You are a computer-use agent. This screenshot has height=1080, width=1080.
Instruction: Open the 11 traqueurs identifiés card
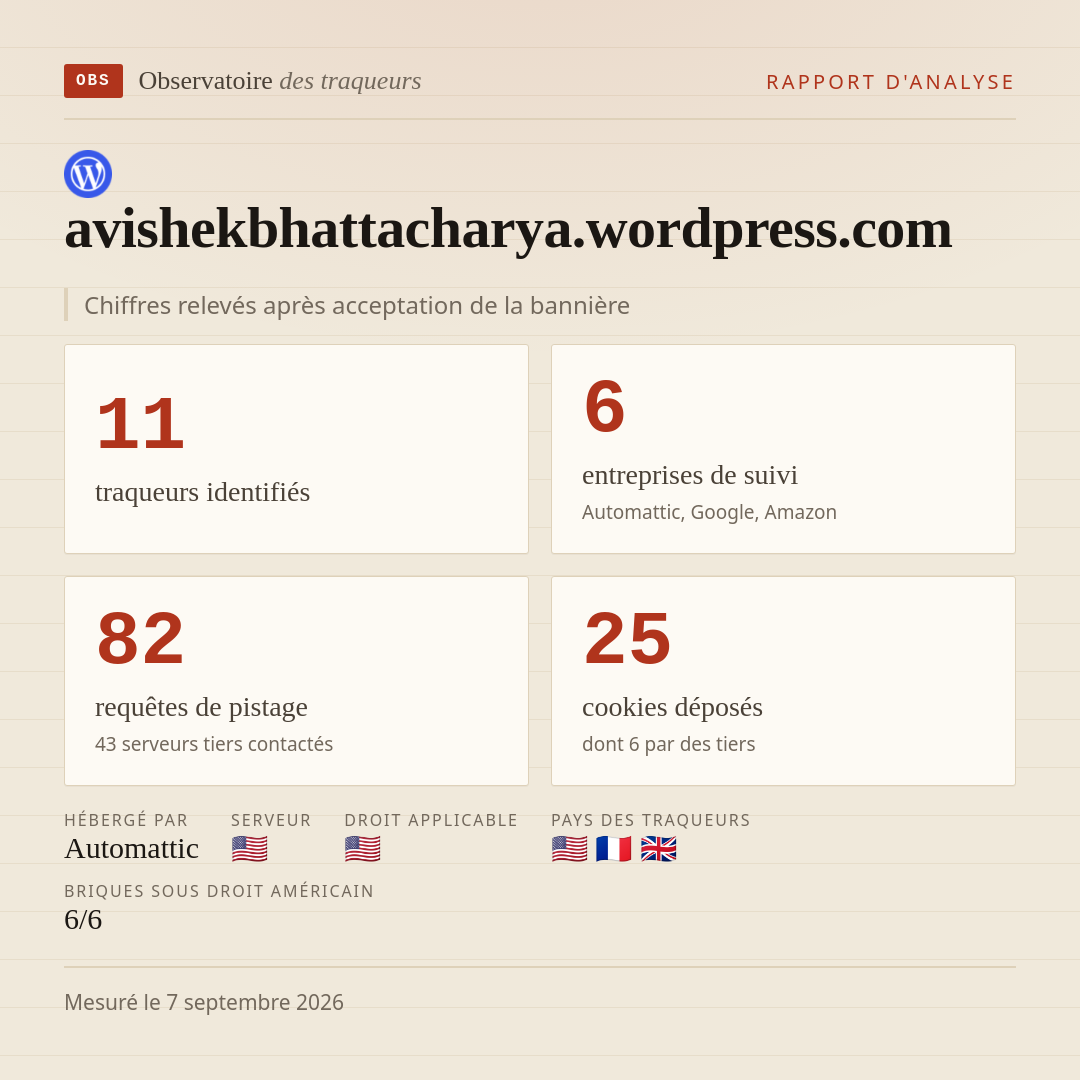point(296,449)
